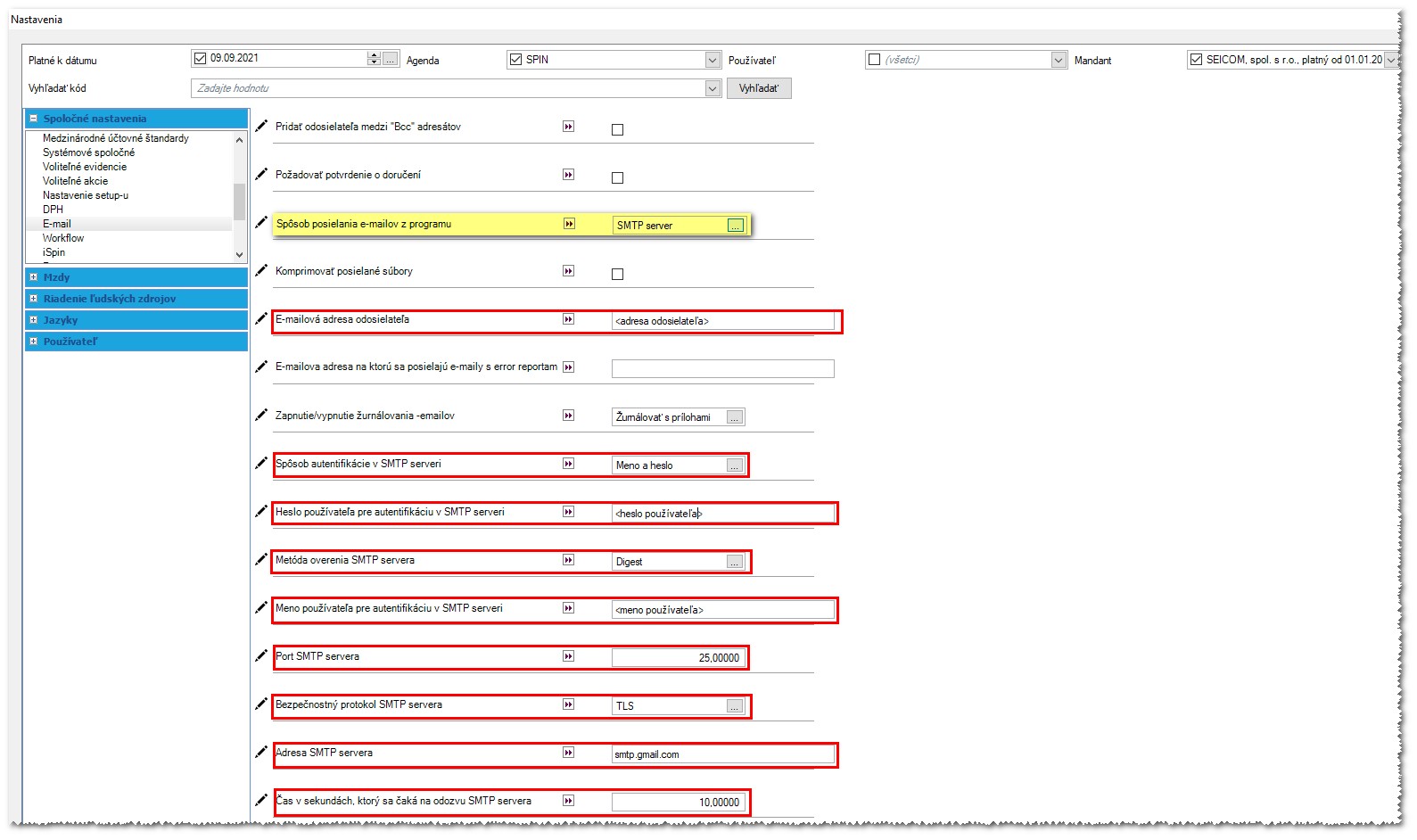1417x840 pixels.
Task: Click pencil icon beside 'Pridať odosielateľa medzi Bcc'
Action: pyautogui.click(x=261, y=126)
